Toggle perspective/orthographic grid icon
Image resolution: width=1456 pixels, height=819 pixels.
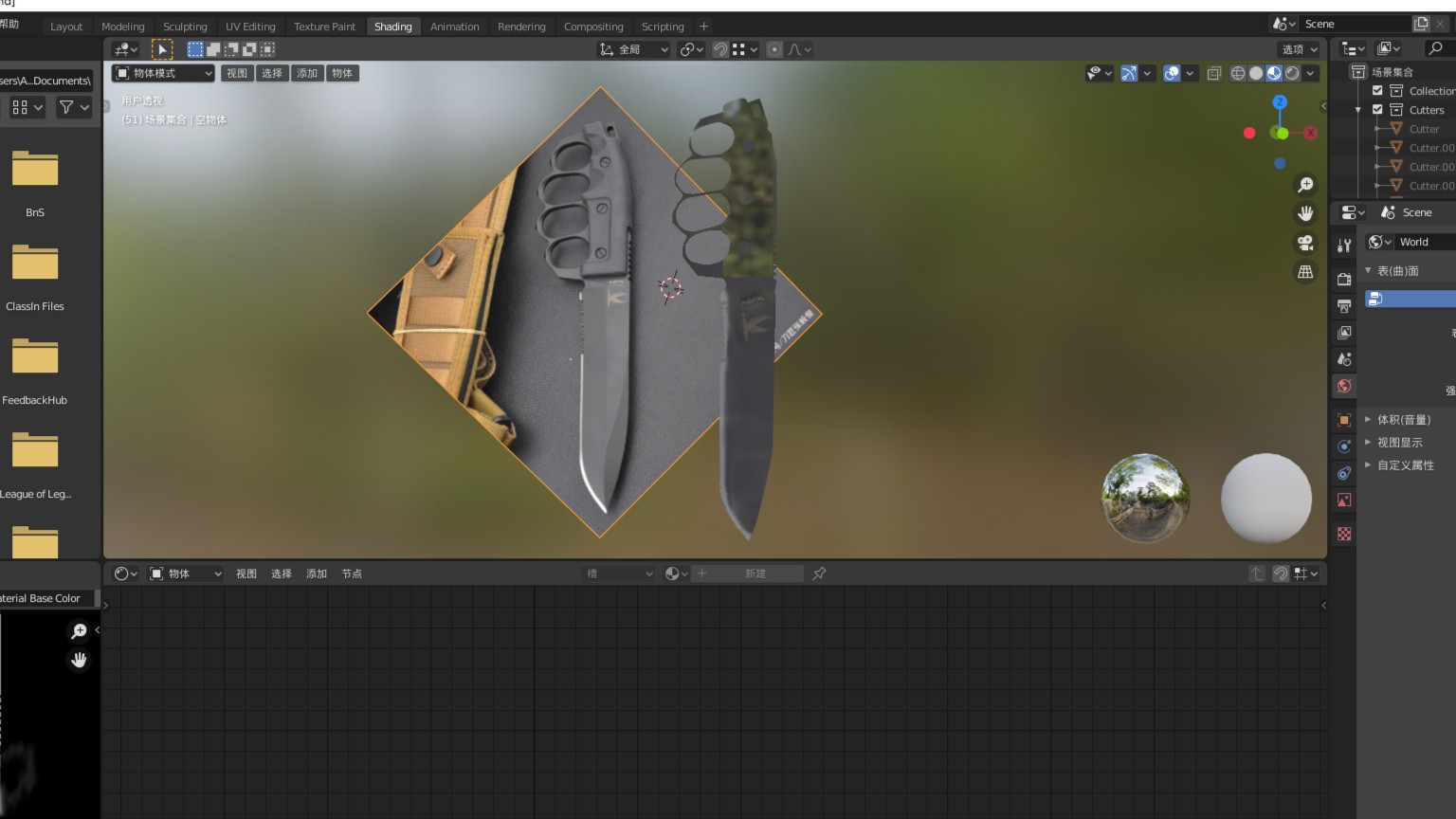point(1305,272)
